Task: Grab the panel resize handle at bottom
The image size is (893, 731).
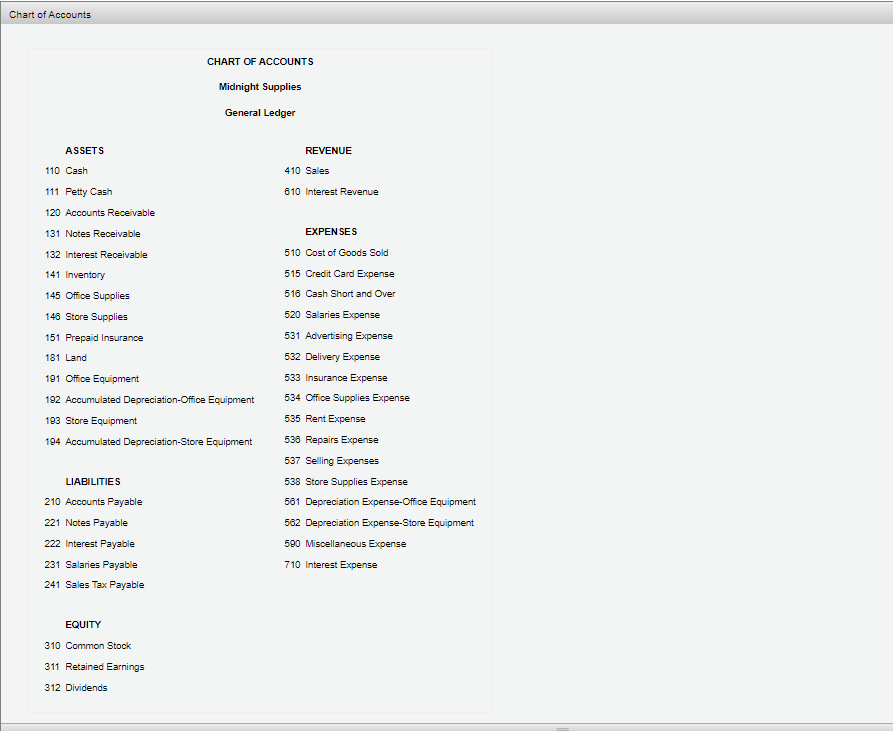Action: pyautogui.click(x=563, y=729)
